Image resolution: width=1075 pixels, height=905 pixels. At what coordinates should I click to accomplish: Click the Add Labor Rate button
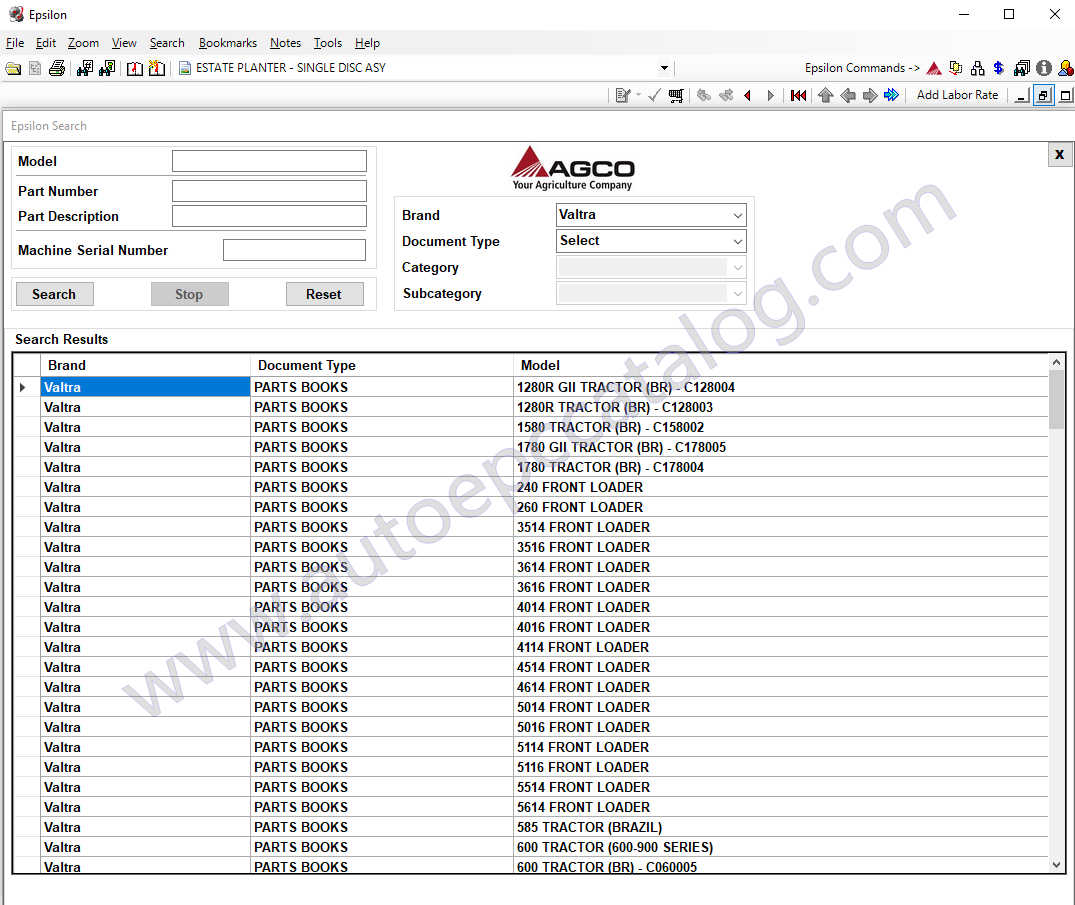point(957,95)
